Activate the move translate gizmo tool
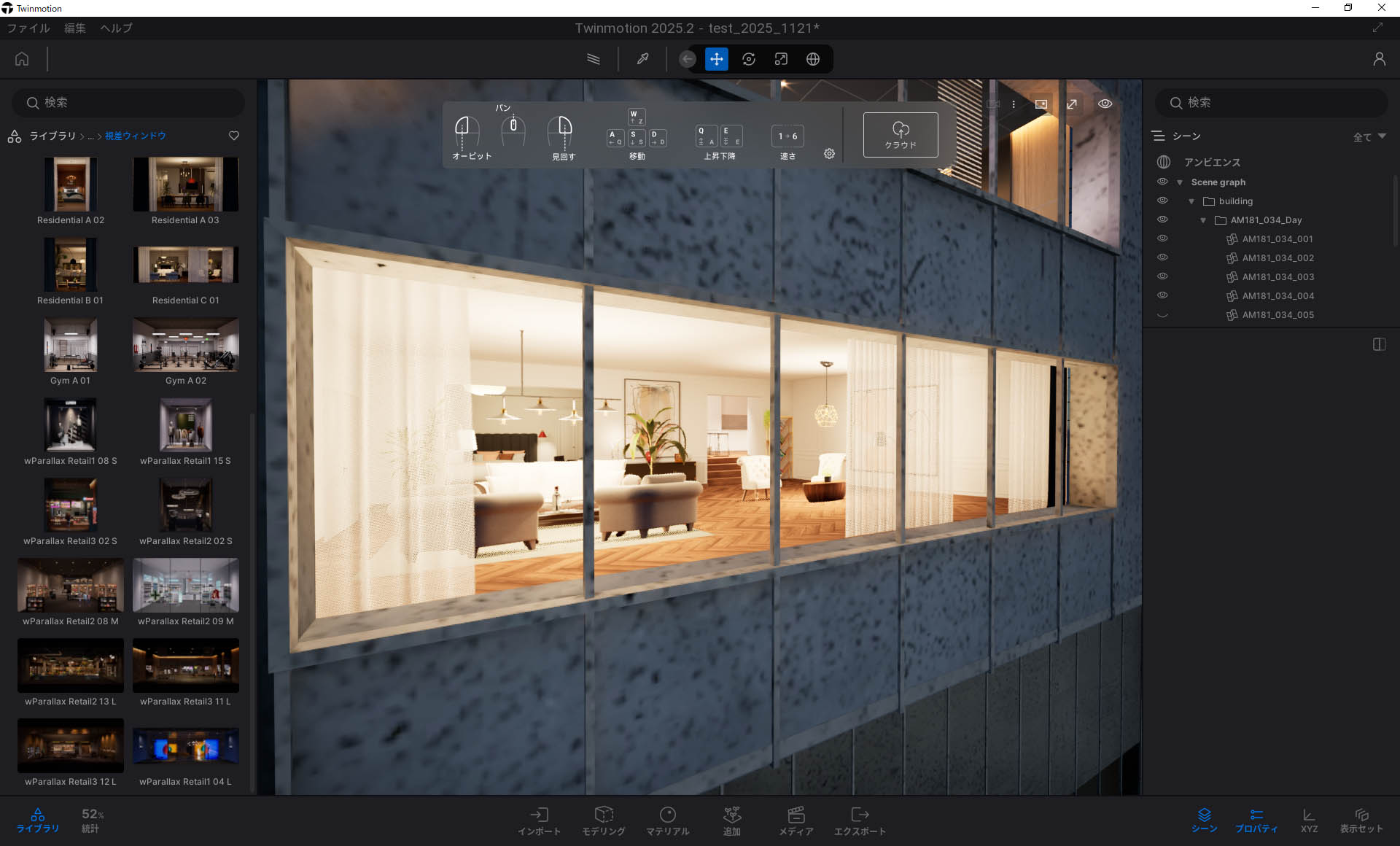The image size is (1400, 846). 717,59
